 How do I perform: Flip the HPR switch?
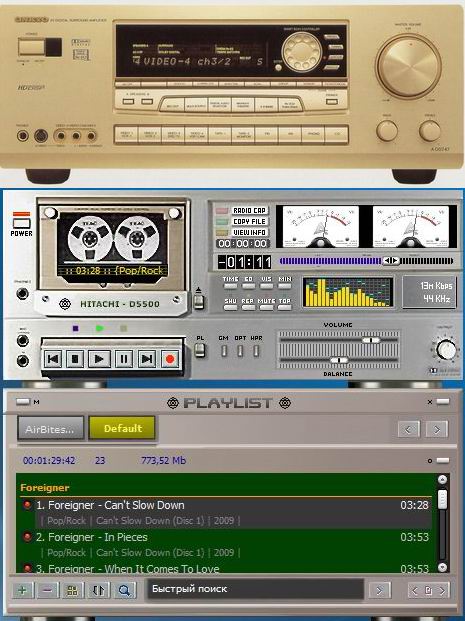[256, 351]
